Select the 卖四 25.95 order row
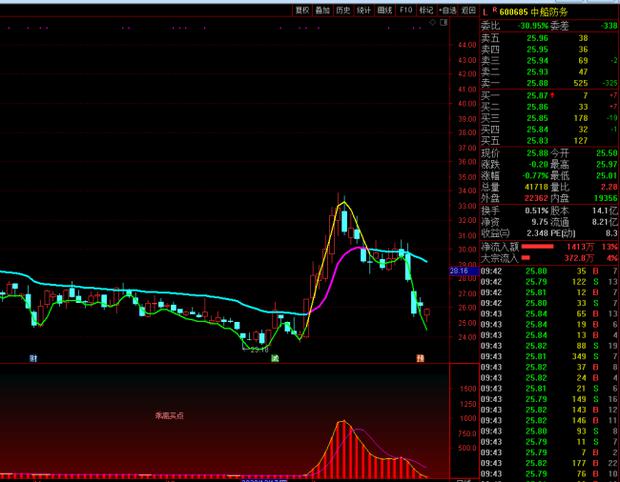Viewport: 620px width, 482px height. (x=549, y=49)
